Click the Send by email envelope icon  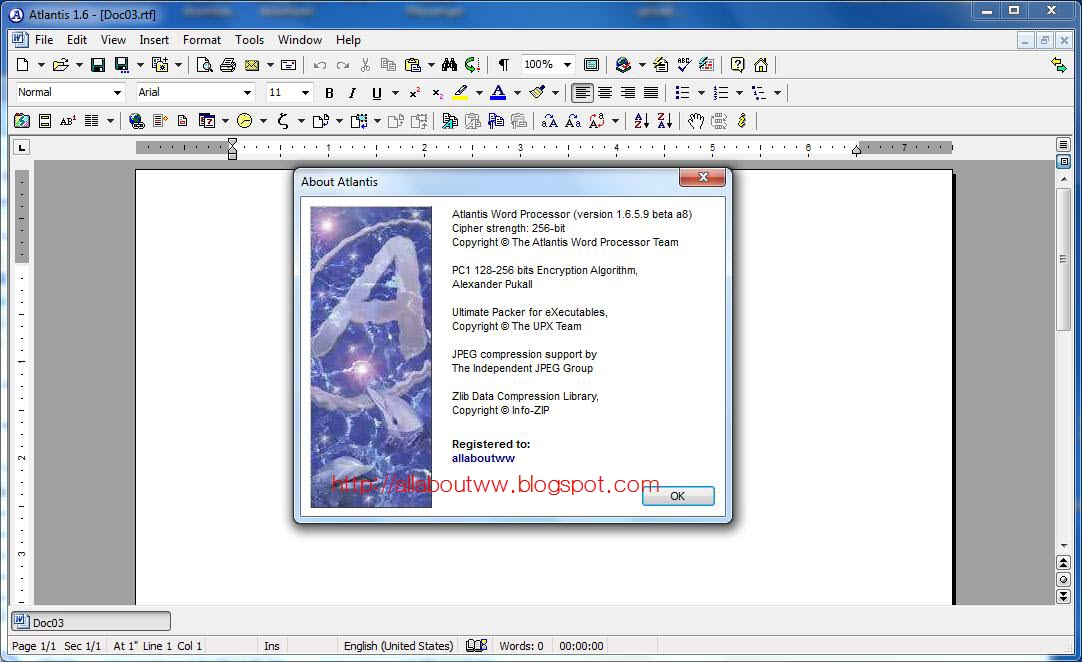252,65
